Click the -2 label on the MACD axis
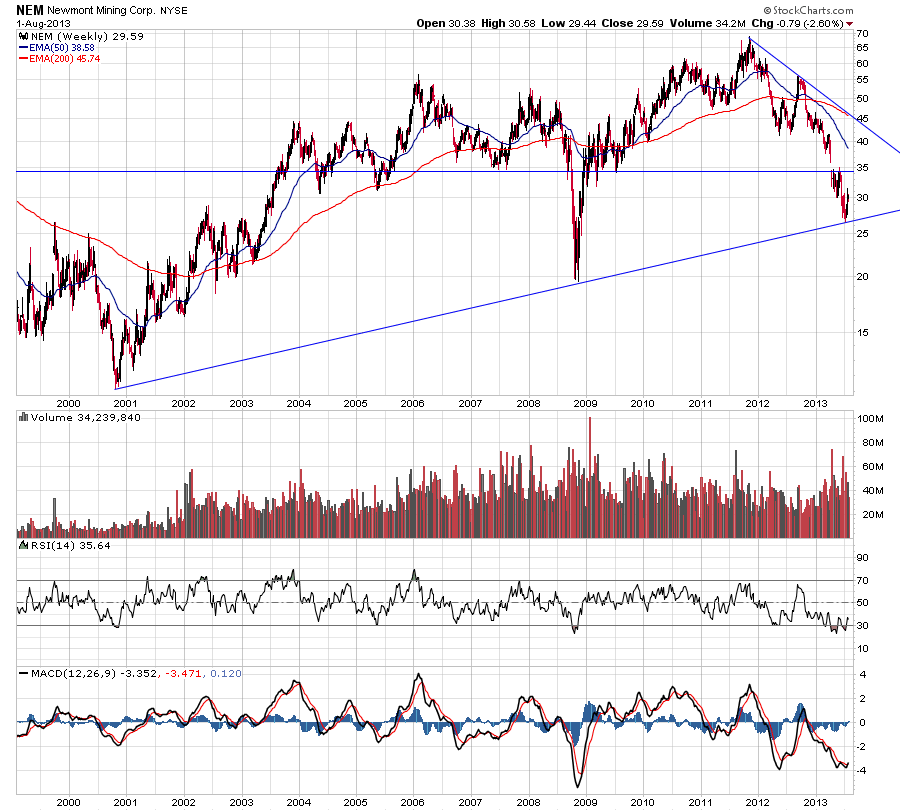Screen dimensions: 900x811 (860, 747)
